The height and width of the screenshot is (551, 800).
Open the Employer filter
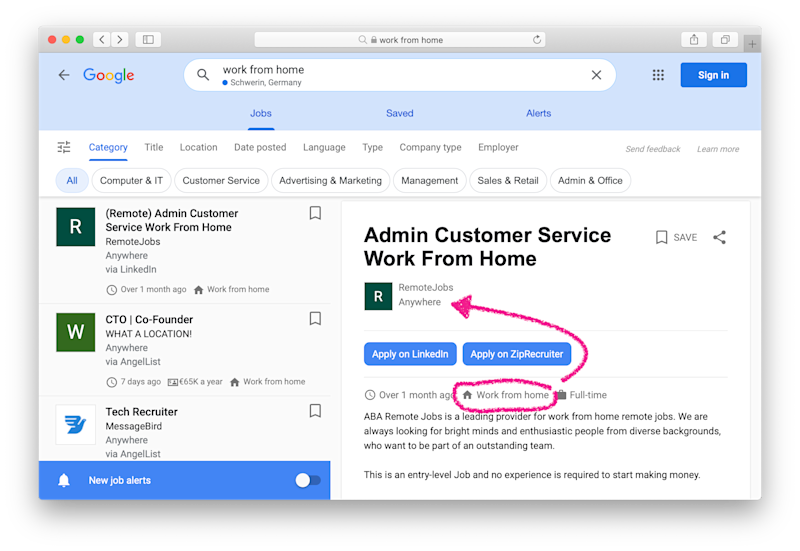point(498,147)
